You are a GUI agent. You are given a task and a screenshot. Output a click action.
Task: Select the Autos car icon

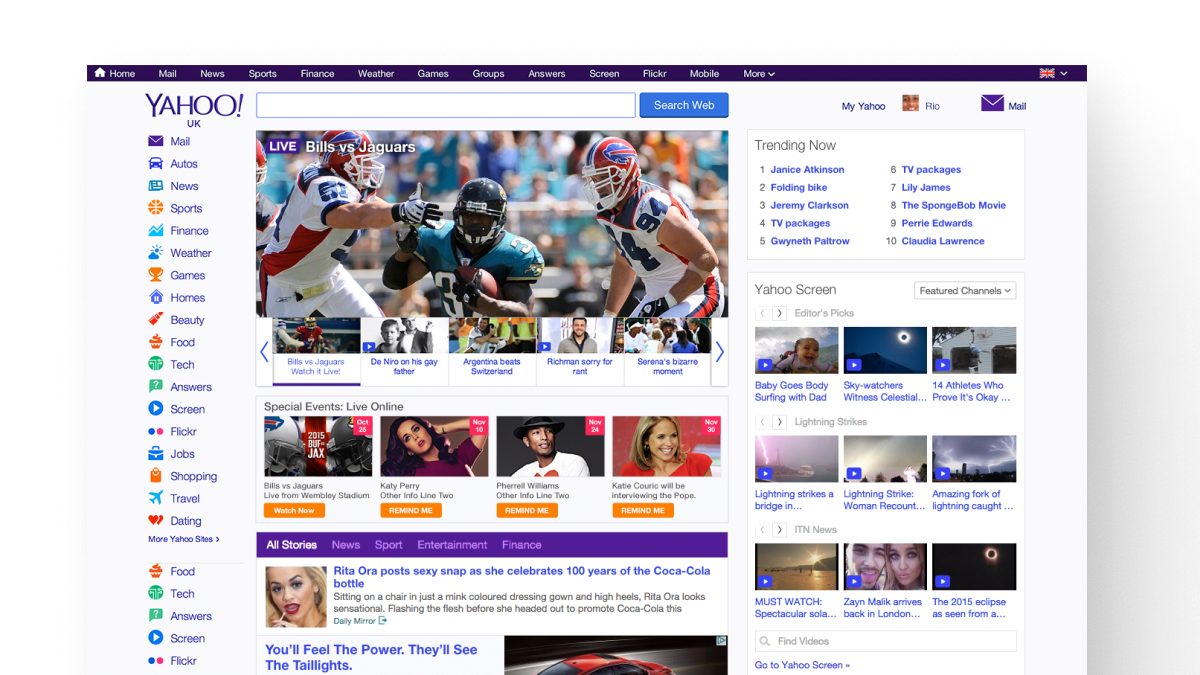[156, 163]
